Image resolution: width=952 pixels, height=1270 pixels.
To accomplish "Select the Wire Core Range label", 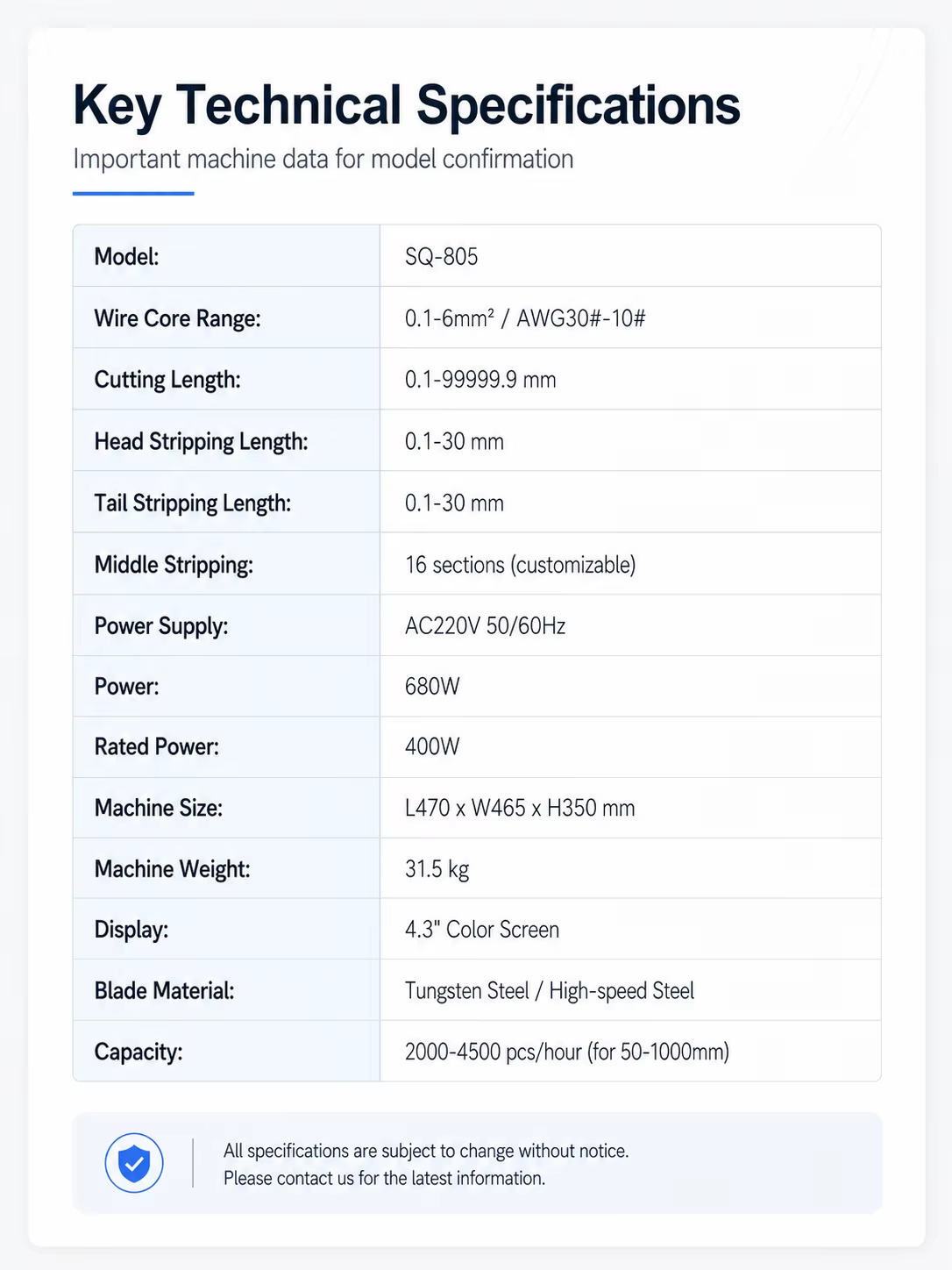I will pyautogui.click(x=178, y=318).
